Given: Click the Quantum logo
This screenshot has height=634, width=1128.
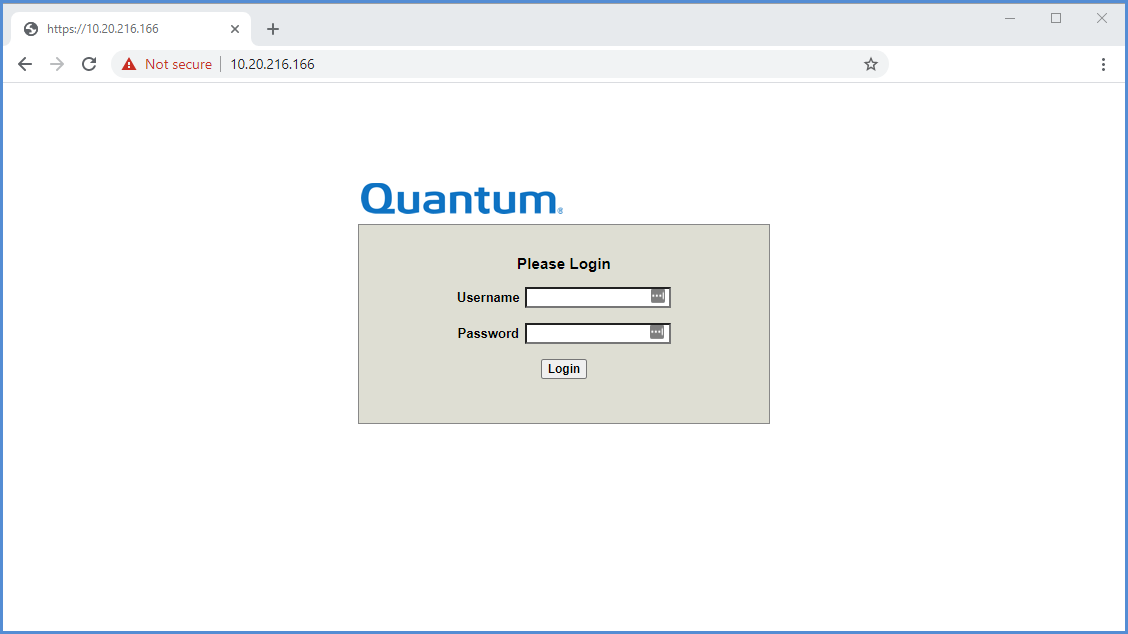Looking at the screenshot, I should click(461, 199).
